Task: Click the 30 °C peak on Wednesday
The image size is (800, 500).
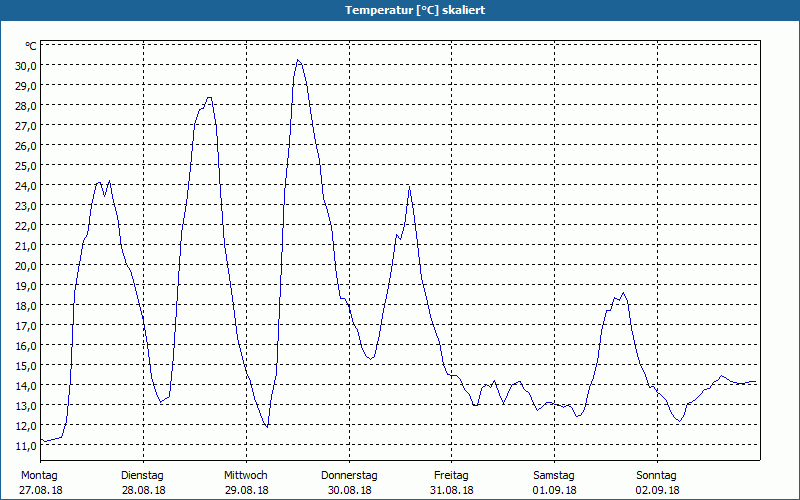Action: [298, 60]
